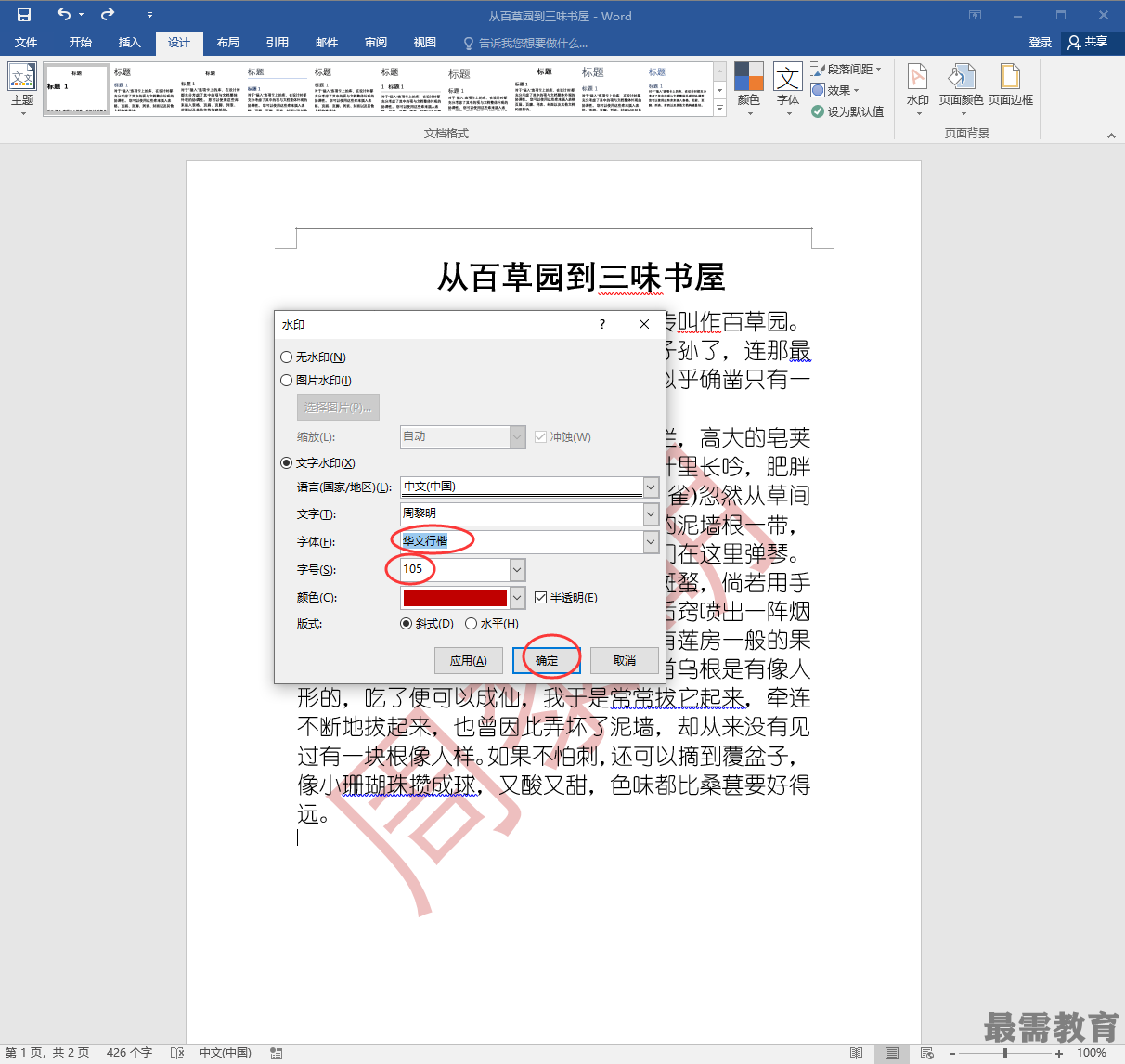This screenshot has height=1064, width=1125.
Task: Open Page Color (页面颜色) button
Action: click(x=961, y=89)
